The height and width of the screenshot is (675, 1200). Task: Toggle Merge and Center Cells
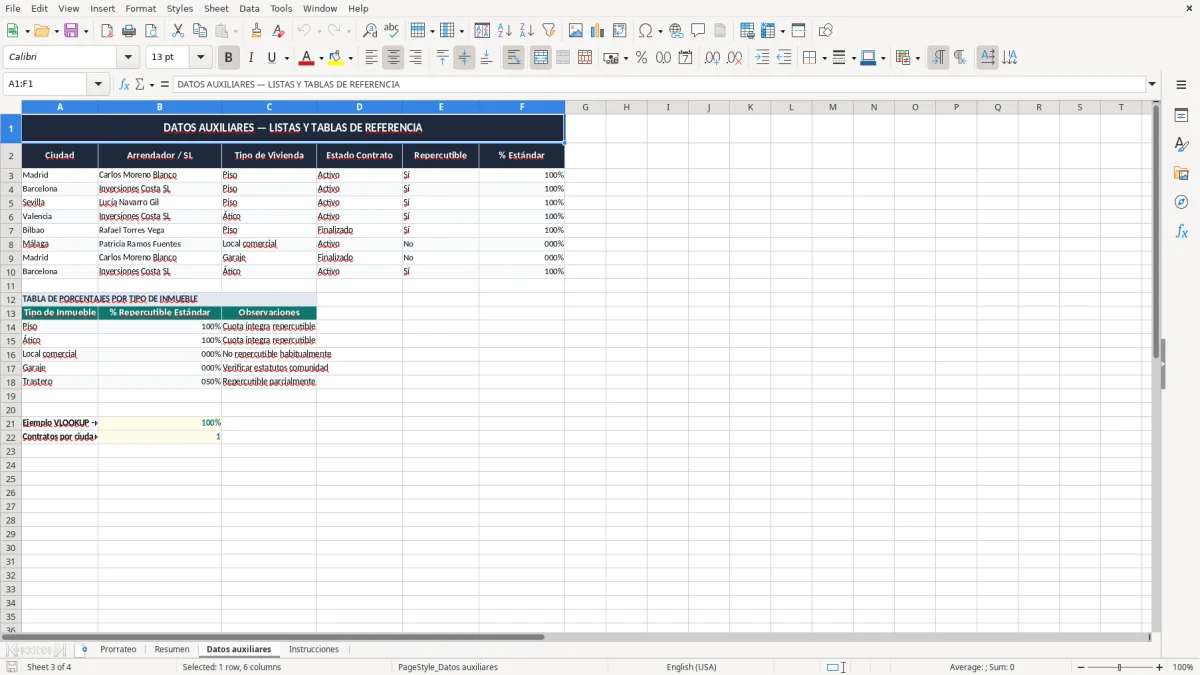coord(541,58)
